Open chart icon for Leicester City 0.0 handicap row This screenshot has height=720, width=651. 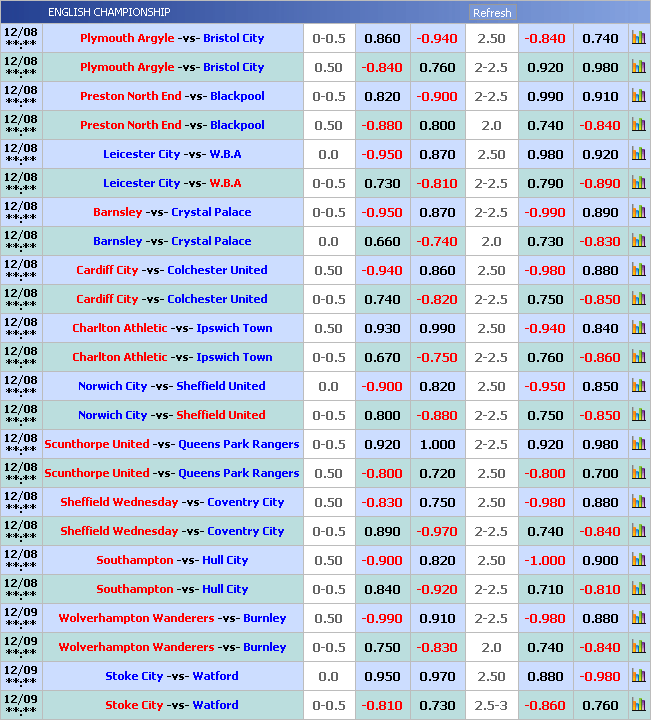point(639,153)
